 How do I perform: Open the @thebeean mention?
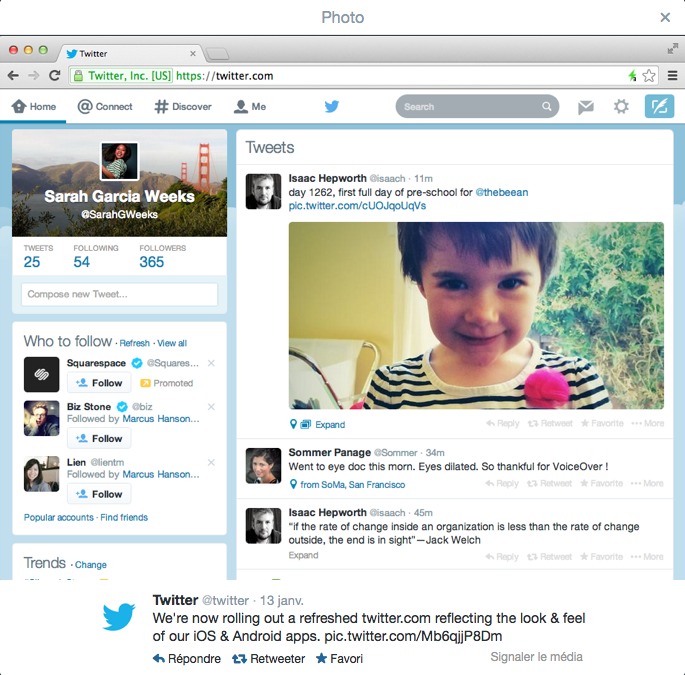[x=502, y=192]
